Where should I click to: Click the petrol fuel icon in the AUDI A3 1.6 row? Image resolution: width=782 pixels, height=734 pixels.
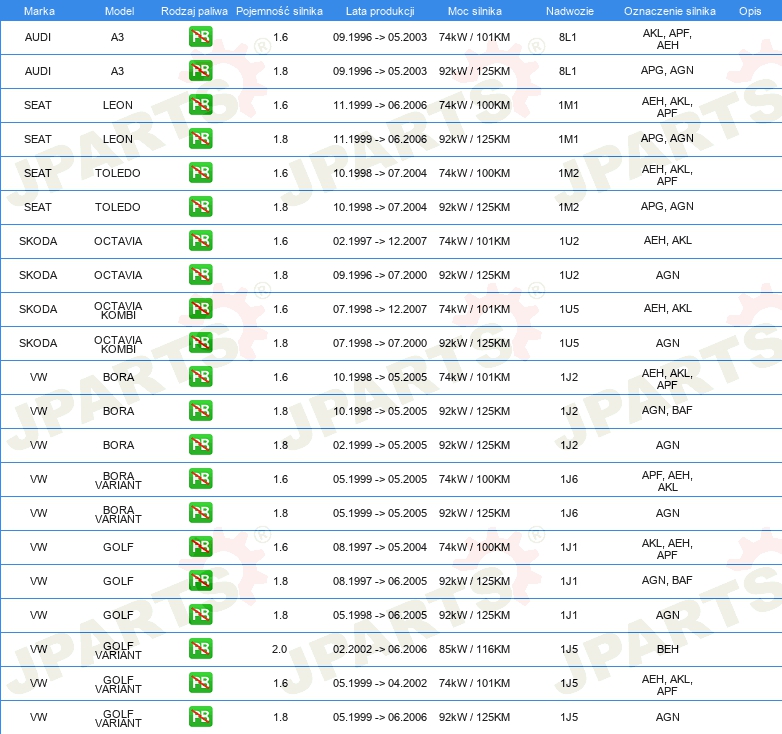tap(200, 37)
